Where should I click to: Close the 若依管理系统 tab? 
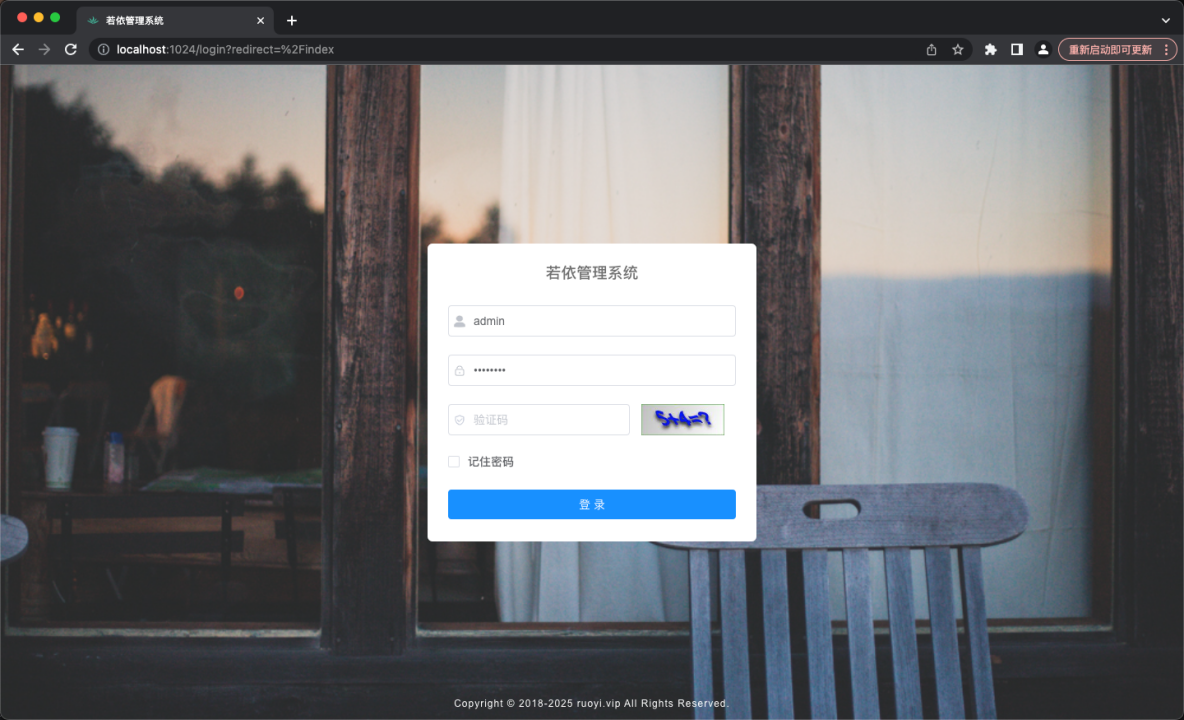pyautogui.click(x=261, y=20)
